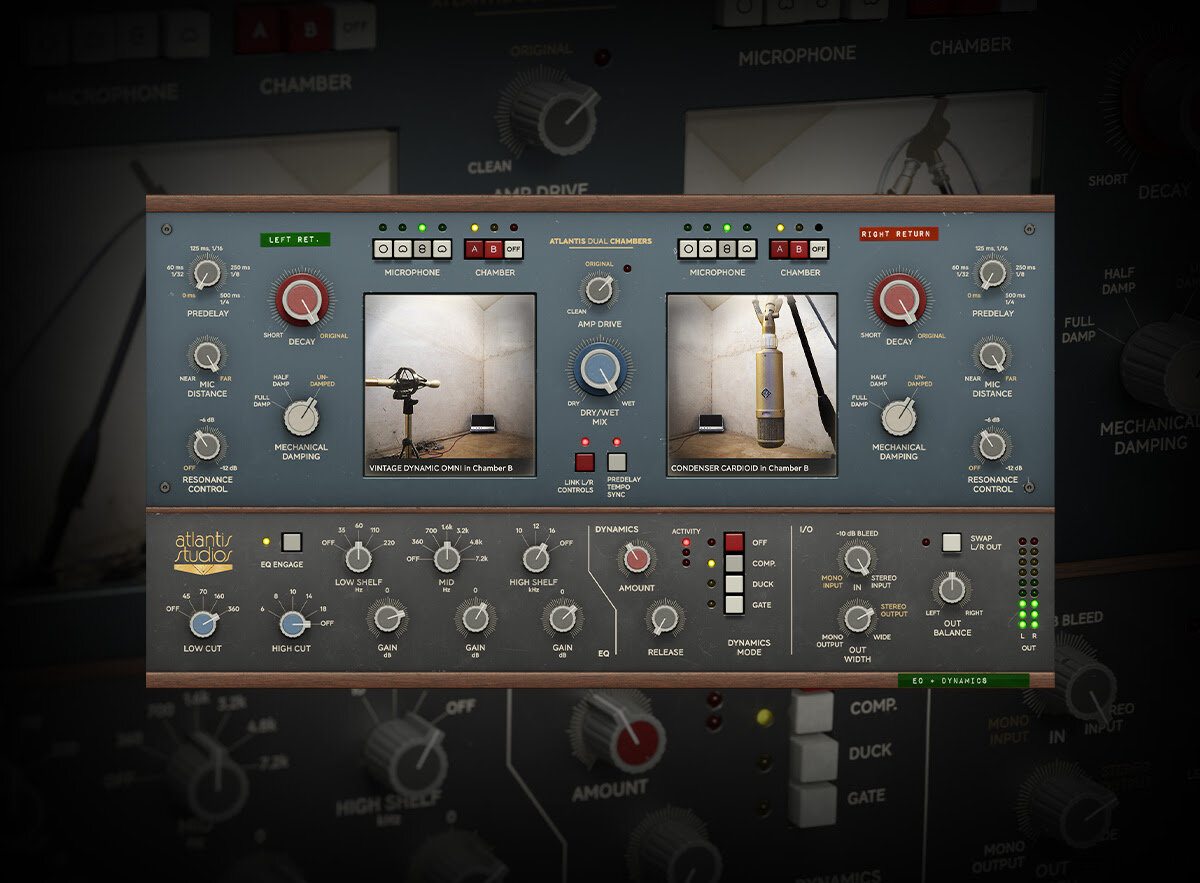The width and height of the screenshot is (1200, 883).
Task: Click the Gain knob under Low Shelf
Action: [x=387, y=620]
